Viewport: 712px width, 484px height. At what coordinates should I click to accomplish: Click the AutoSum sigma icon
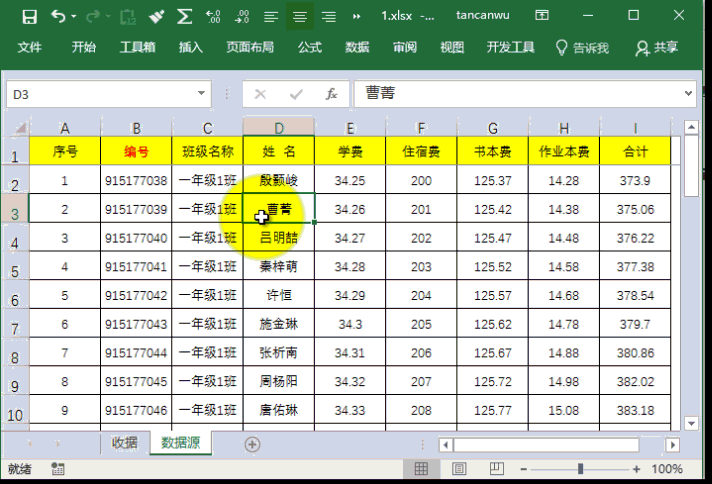pyautogui.click(x=185, y=16)
